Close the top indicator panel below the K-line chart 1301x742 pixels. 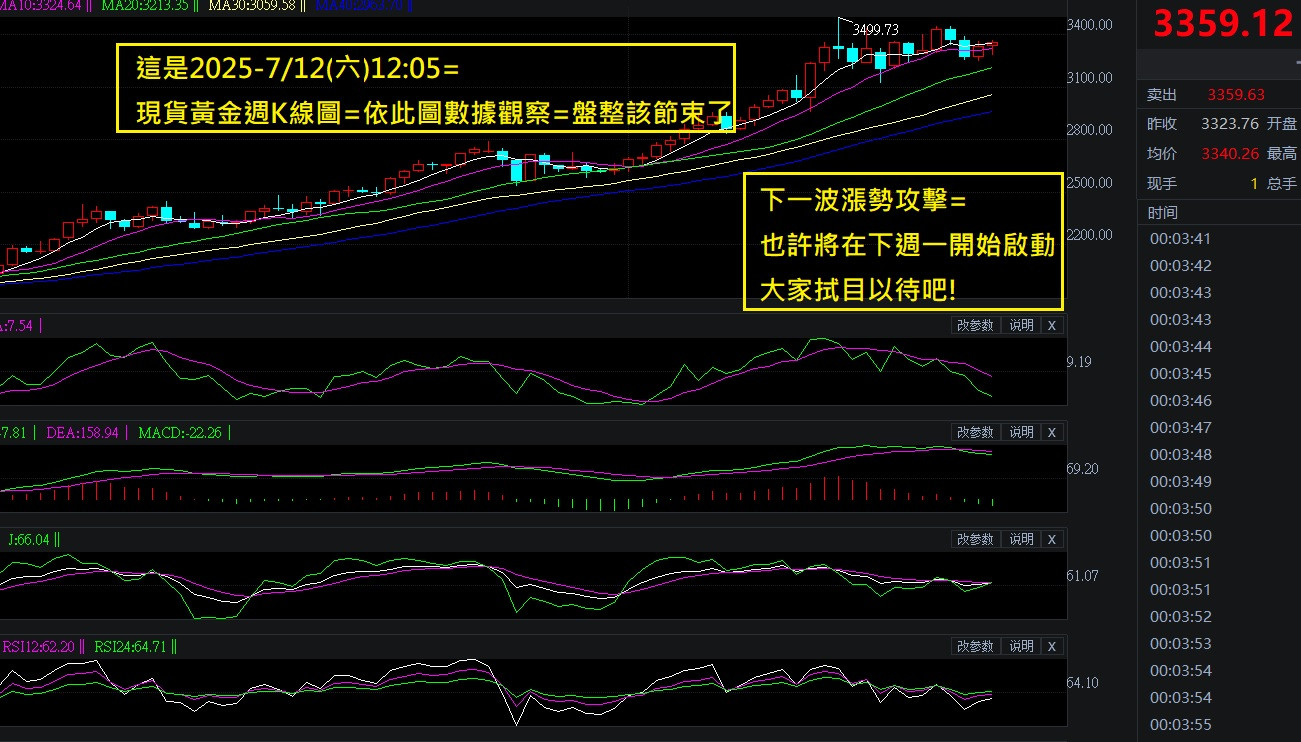[x=1051, y=325]
